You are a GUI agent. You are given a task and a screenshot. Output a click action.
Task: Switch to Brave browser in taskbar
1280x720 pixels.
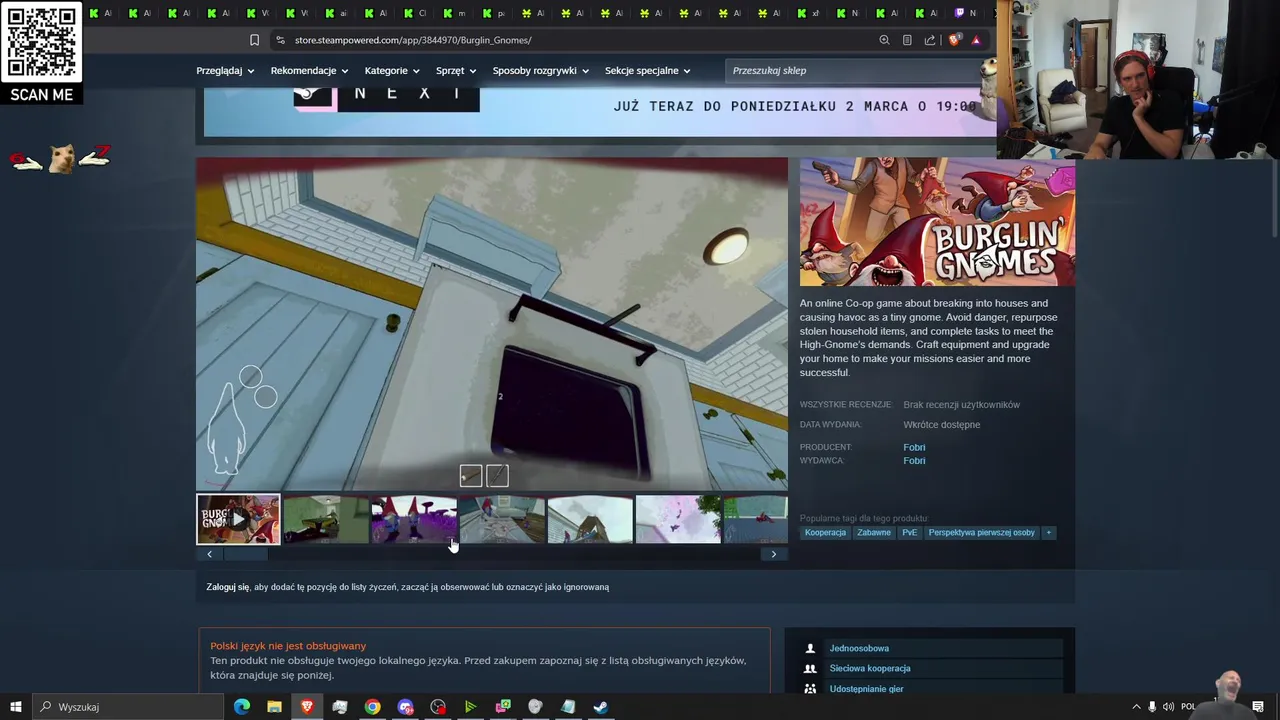pyautogui.click(x=307, y=707)
